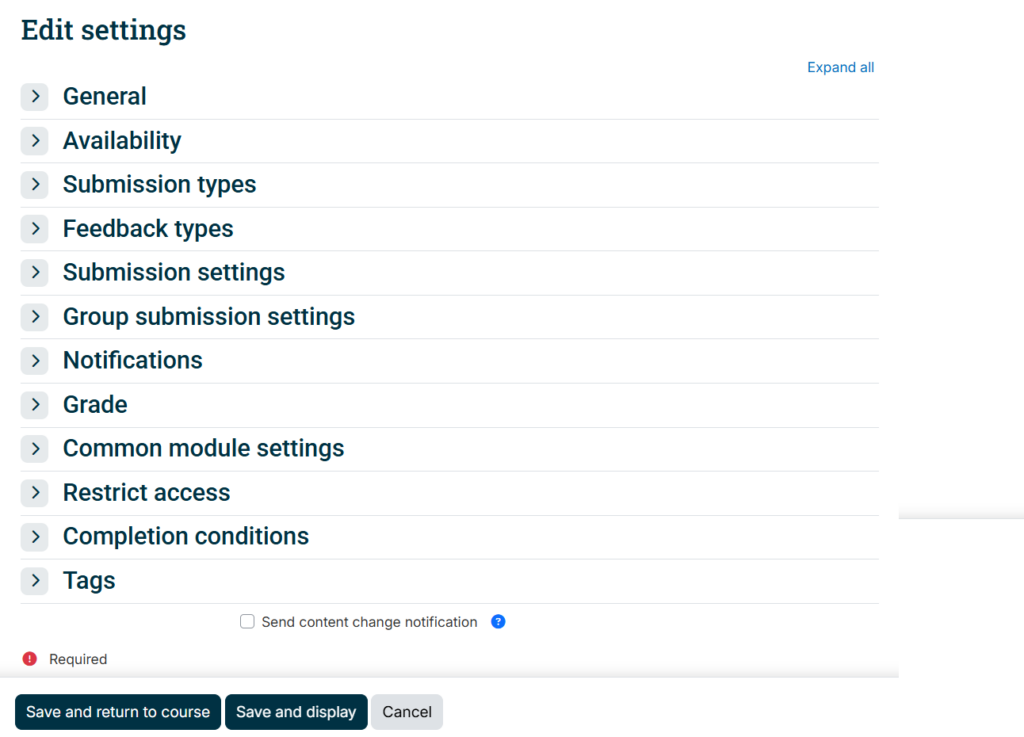Cancel editing the settings
This screenshot has width=1024, height=737.
(407, 712)
